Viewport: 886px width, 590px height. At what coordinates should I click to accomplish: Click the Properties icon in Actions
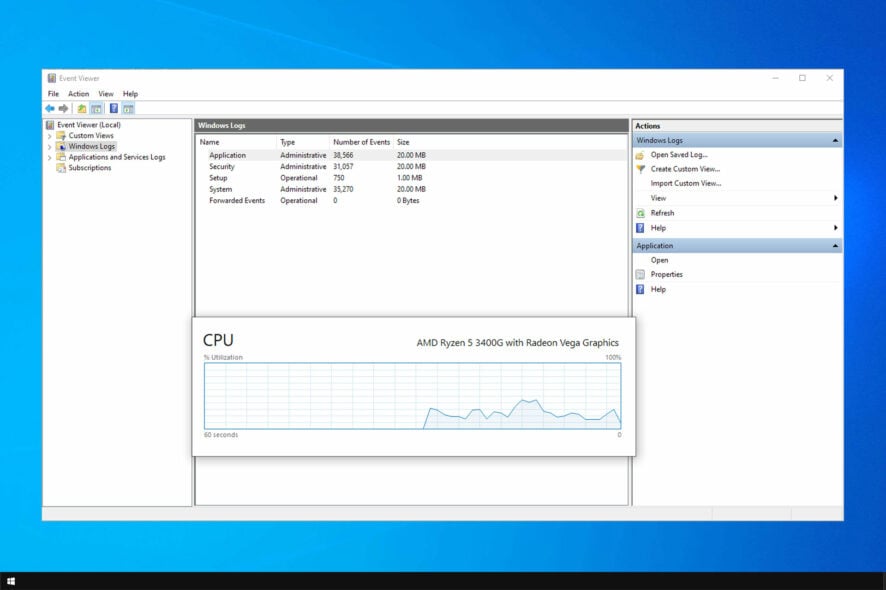coord(640,275)
